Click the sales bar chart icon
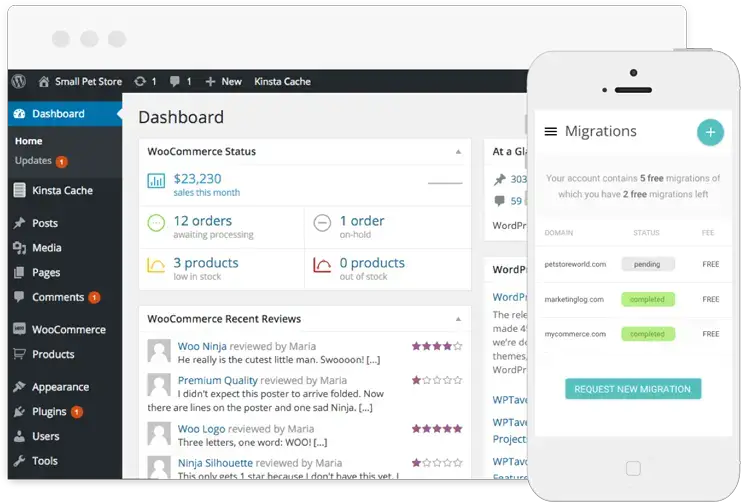This screenshot has width=750, height=503. pos(156,181)
